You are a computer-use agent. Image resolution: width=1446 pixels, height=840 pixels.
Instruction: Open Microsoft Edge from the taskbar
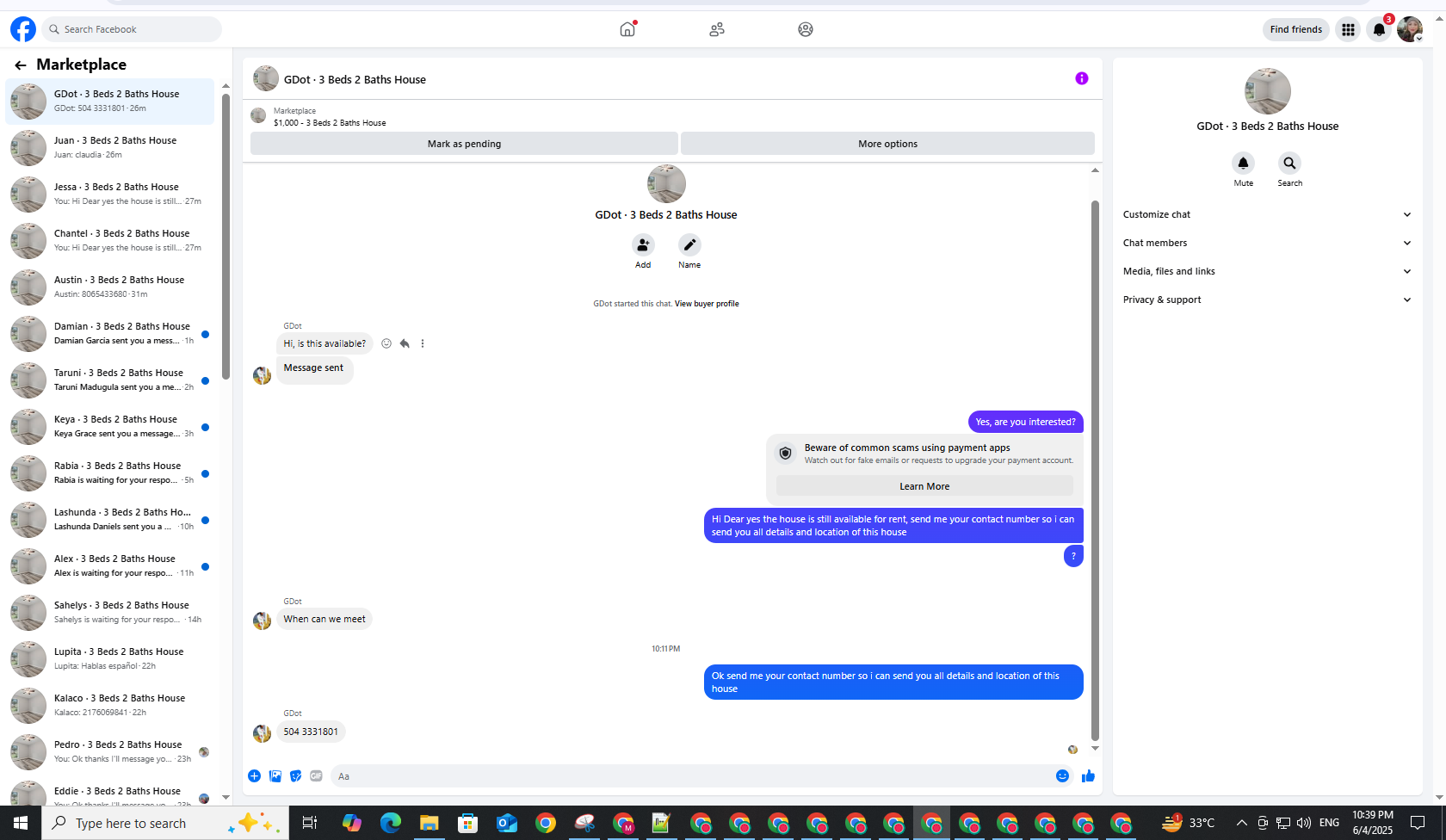point(391,823)
